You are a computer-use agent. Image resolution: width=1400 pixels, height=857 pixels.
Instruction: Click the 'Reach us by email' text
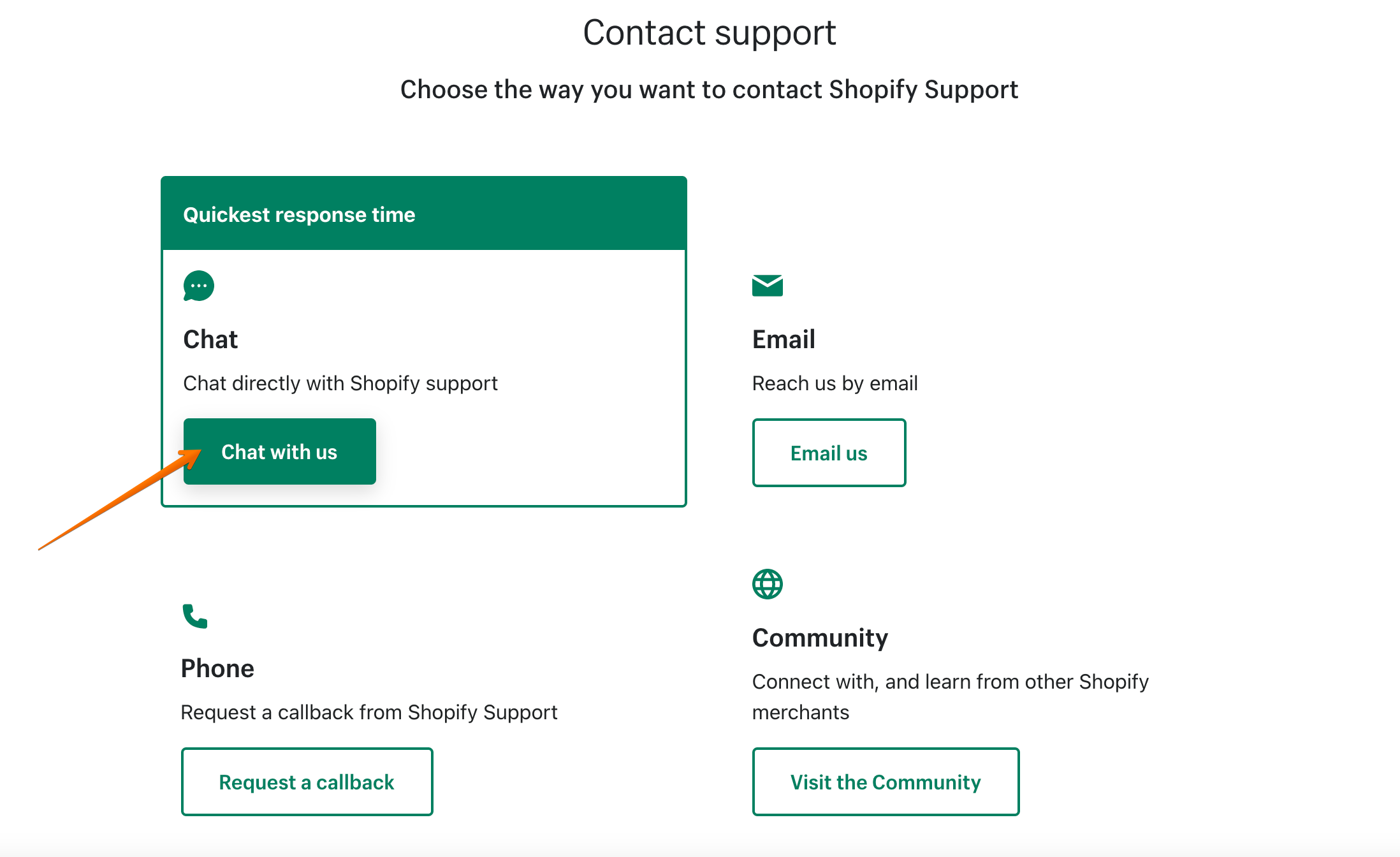coord(835,383)
